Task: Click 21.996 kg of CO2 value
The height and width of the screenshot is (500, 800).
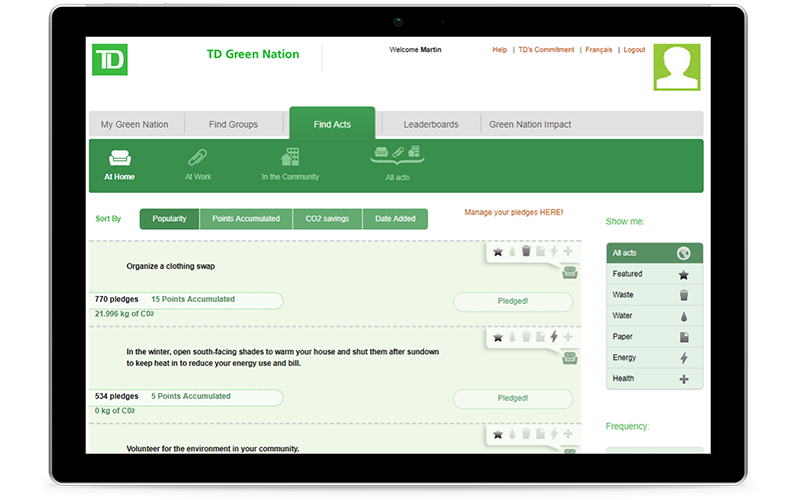Action: coord(124,314)
